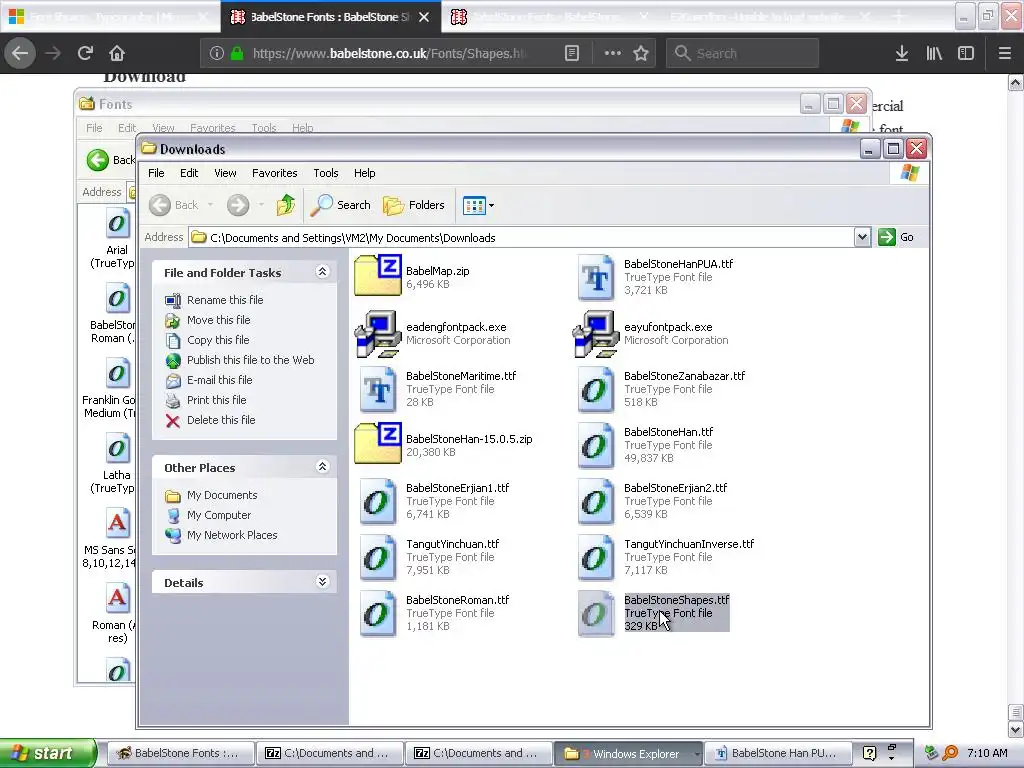
Task: Open the Tools menu in Downloads window
Action: [x=325, y=173]
